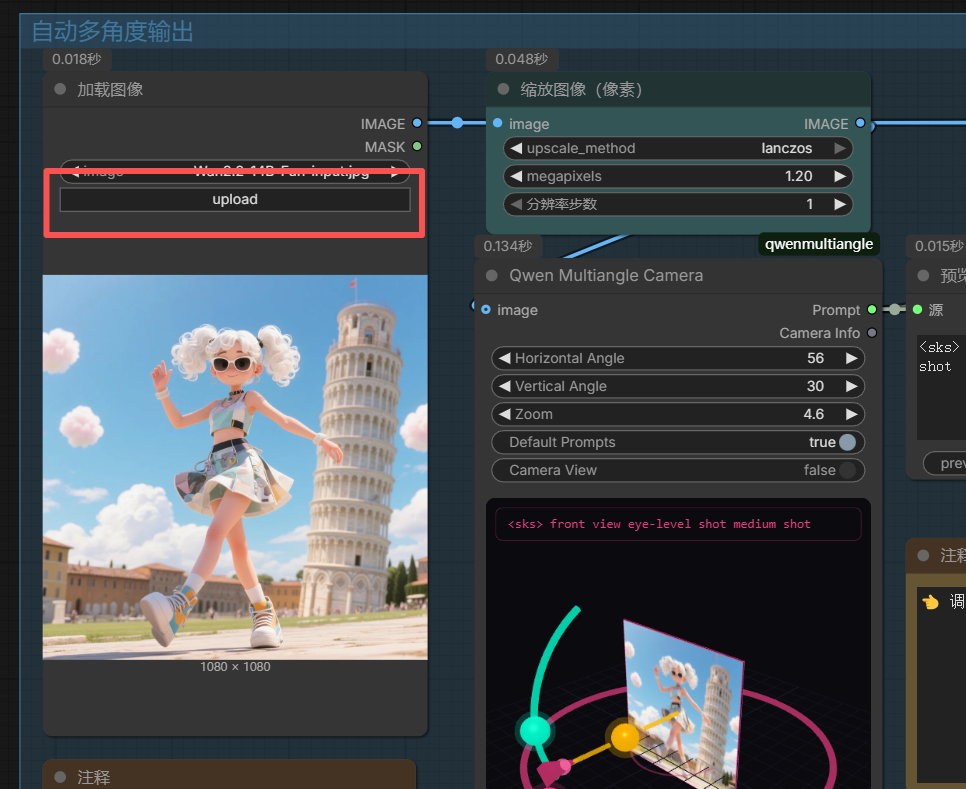Advance upscale_method with right arrow
Image resolution: width=966 pixels, height=789 pixels.
tap(840, 148)
